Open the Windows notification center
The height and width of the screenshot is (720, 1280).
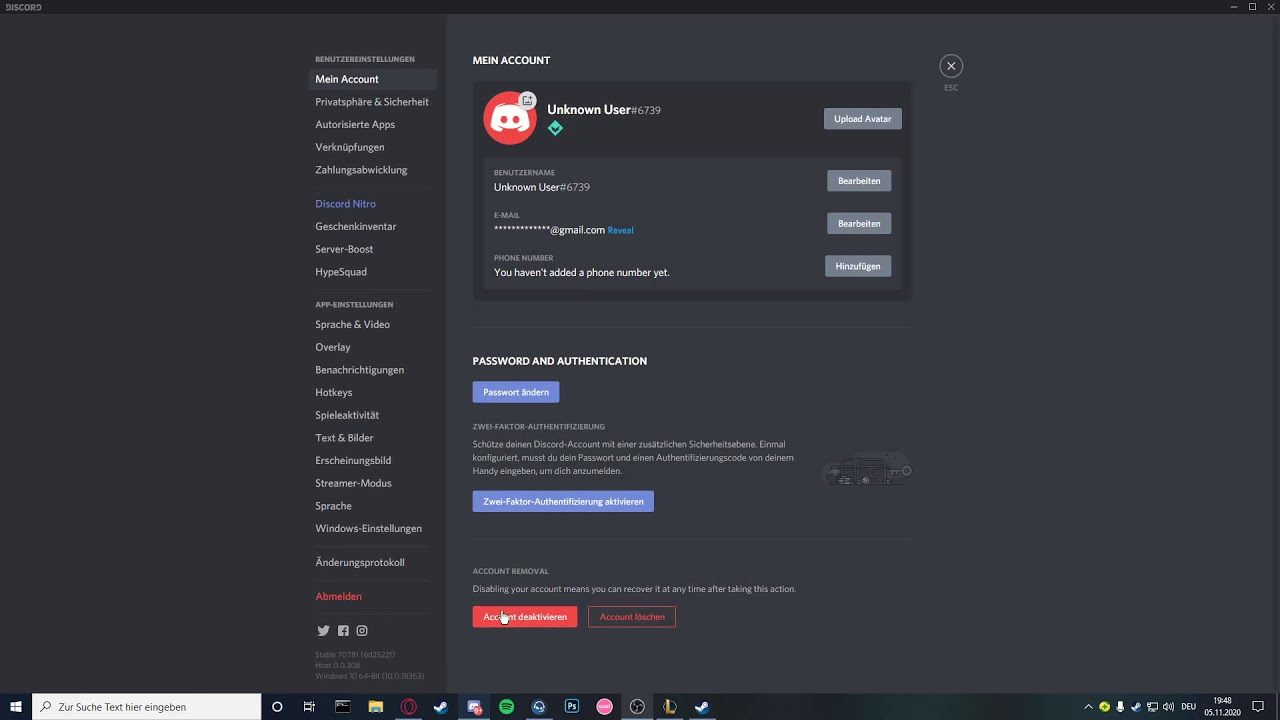pyautogui.click(x=1257, y=707)
